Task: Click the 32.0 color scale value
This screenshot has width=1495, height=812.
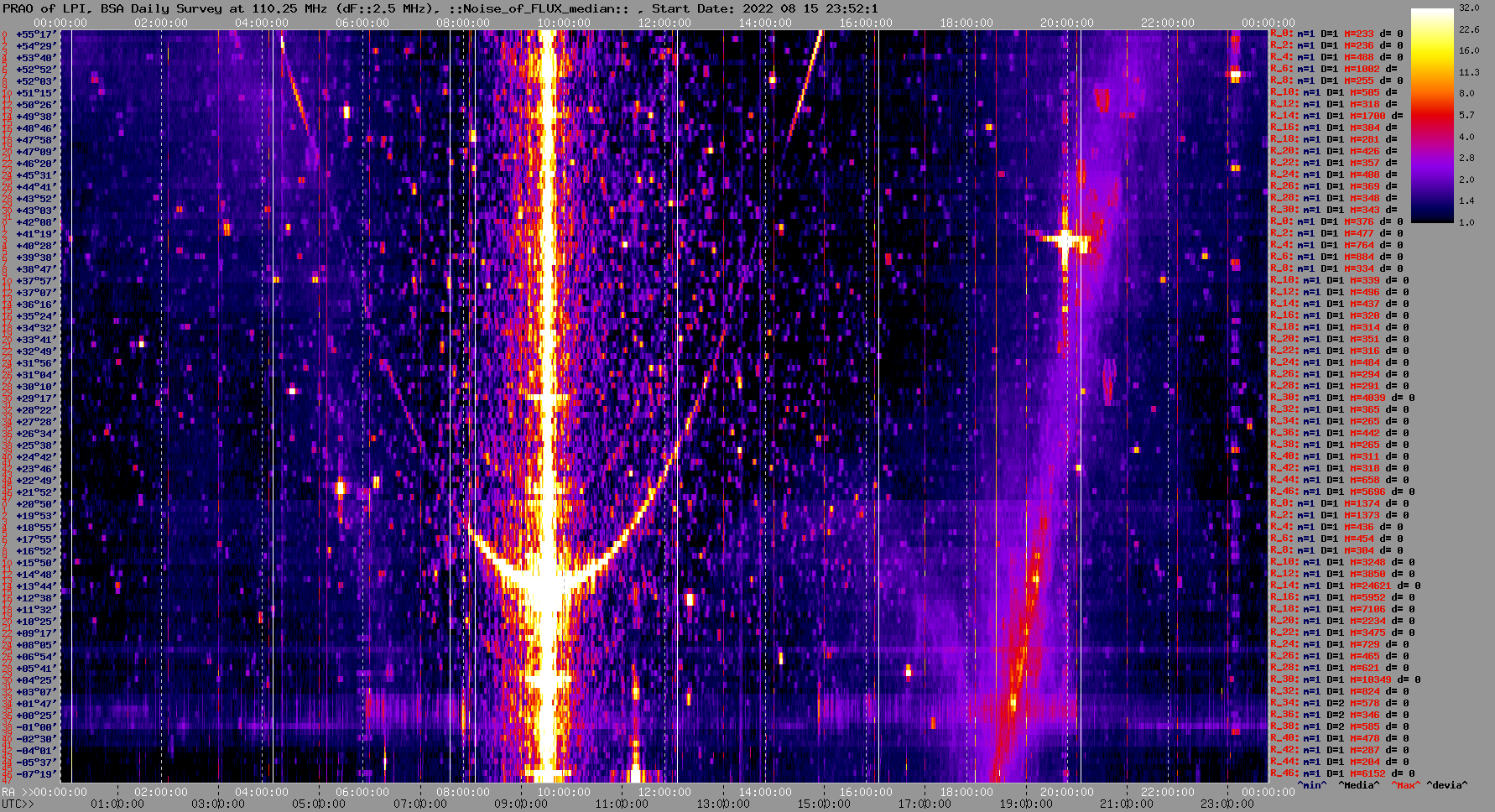Action: click(x=1469, y=8)
